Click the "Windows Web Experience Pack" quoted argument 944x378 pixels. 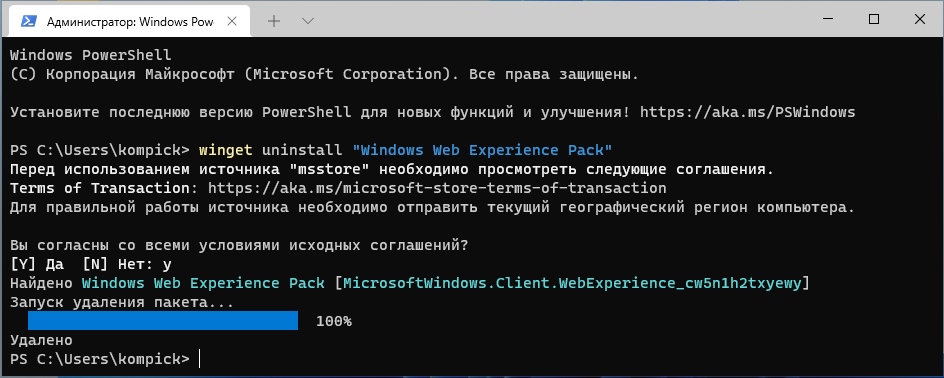tap(482, 150)
